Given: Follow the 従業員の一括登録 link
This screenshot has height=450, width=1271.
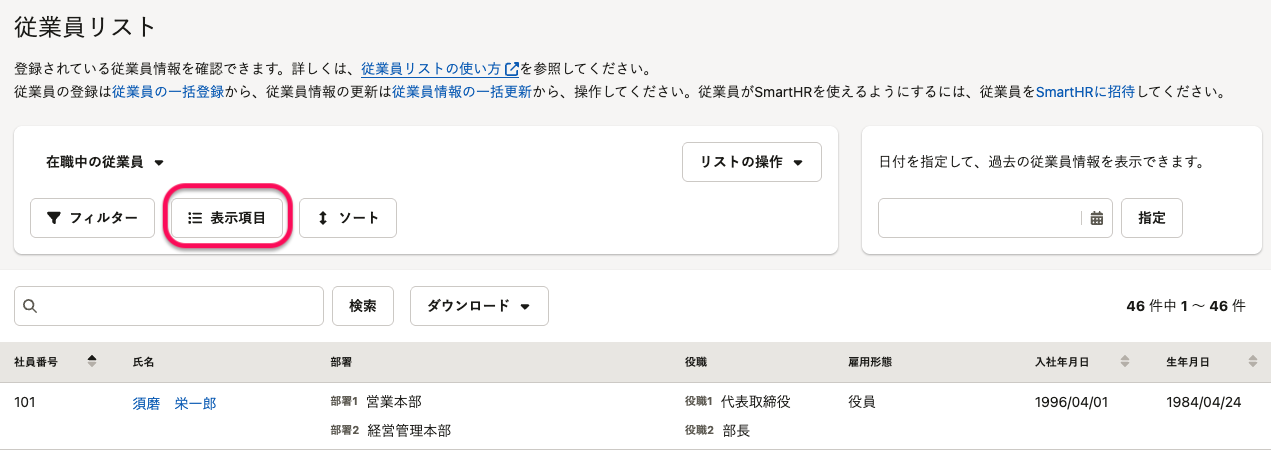Looking at the screenshot, I should point(167,91).
